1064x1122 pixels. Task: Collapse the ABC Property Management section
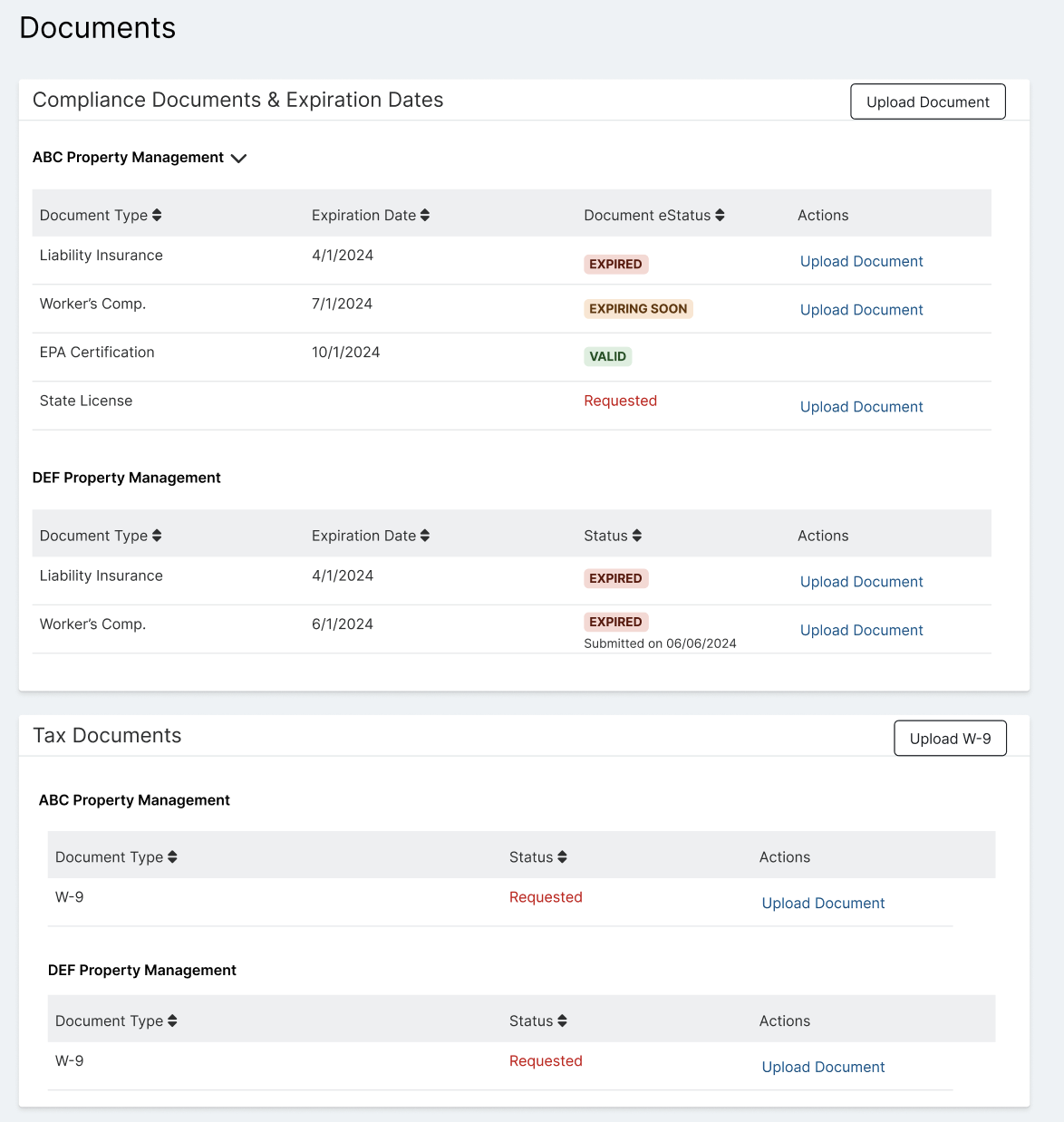point(238,159)
